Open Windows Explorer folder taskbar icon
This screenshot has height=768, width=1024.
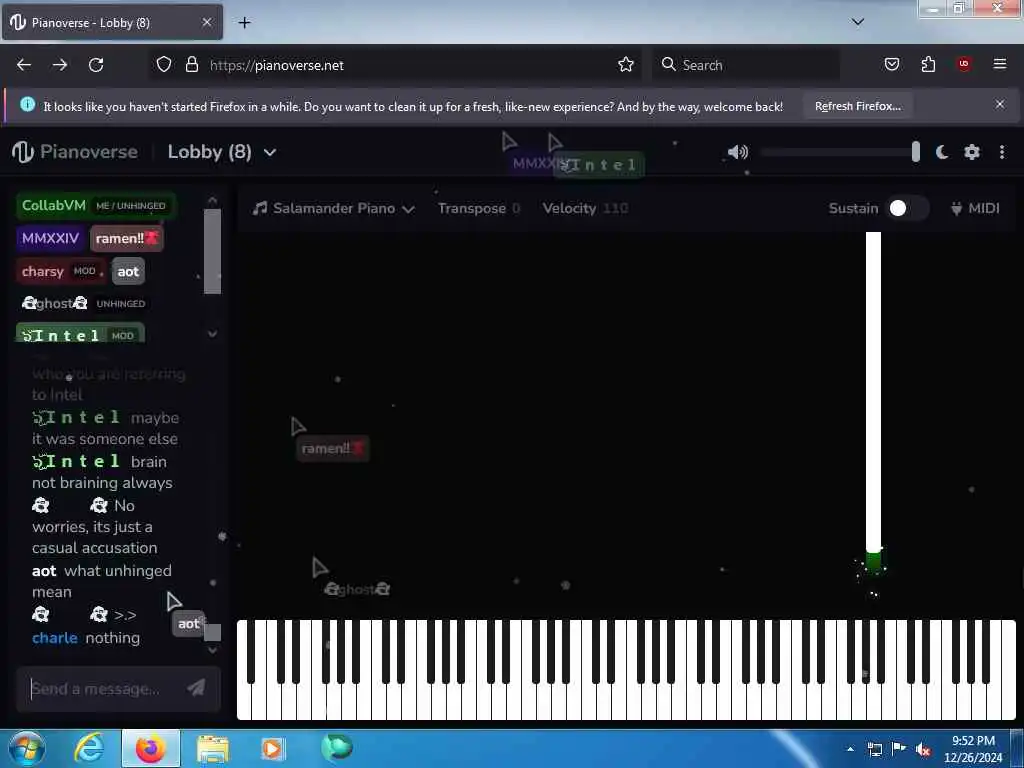pos(212,749)
